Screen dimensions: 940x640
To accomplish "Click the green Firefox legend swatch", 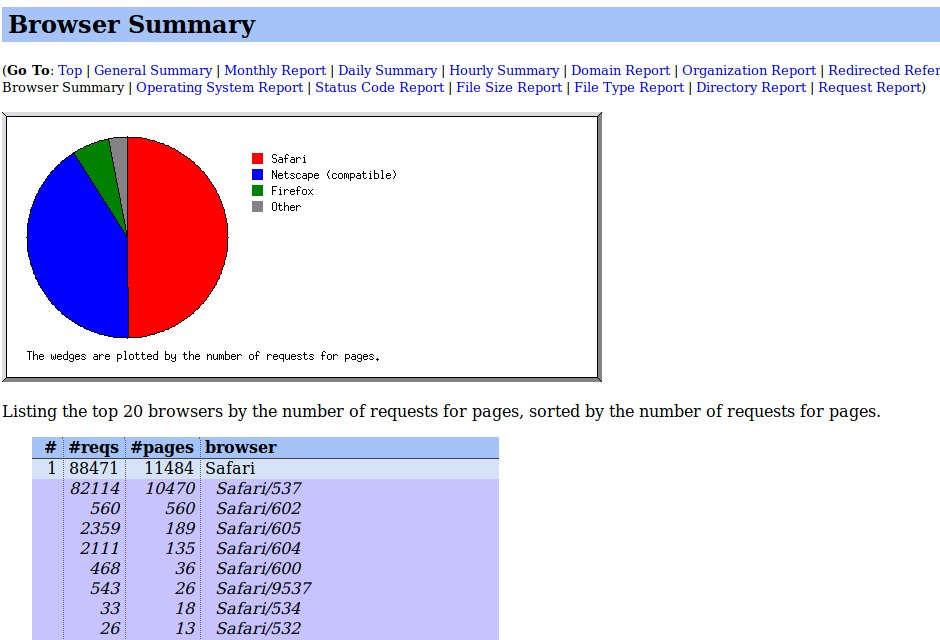I will coord(258,191).
